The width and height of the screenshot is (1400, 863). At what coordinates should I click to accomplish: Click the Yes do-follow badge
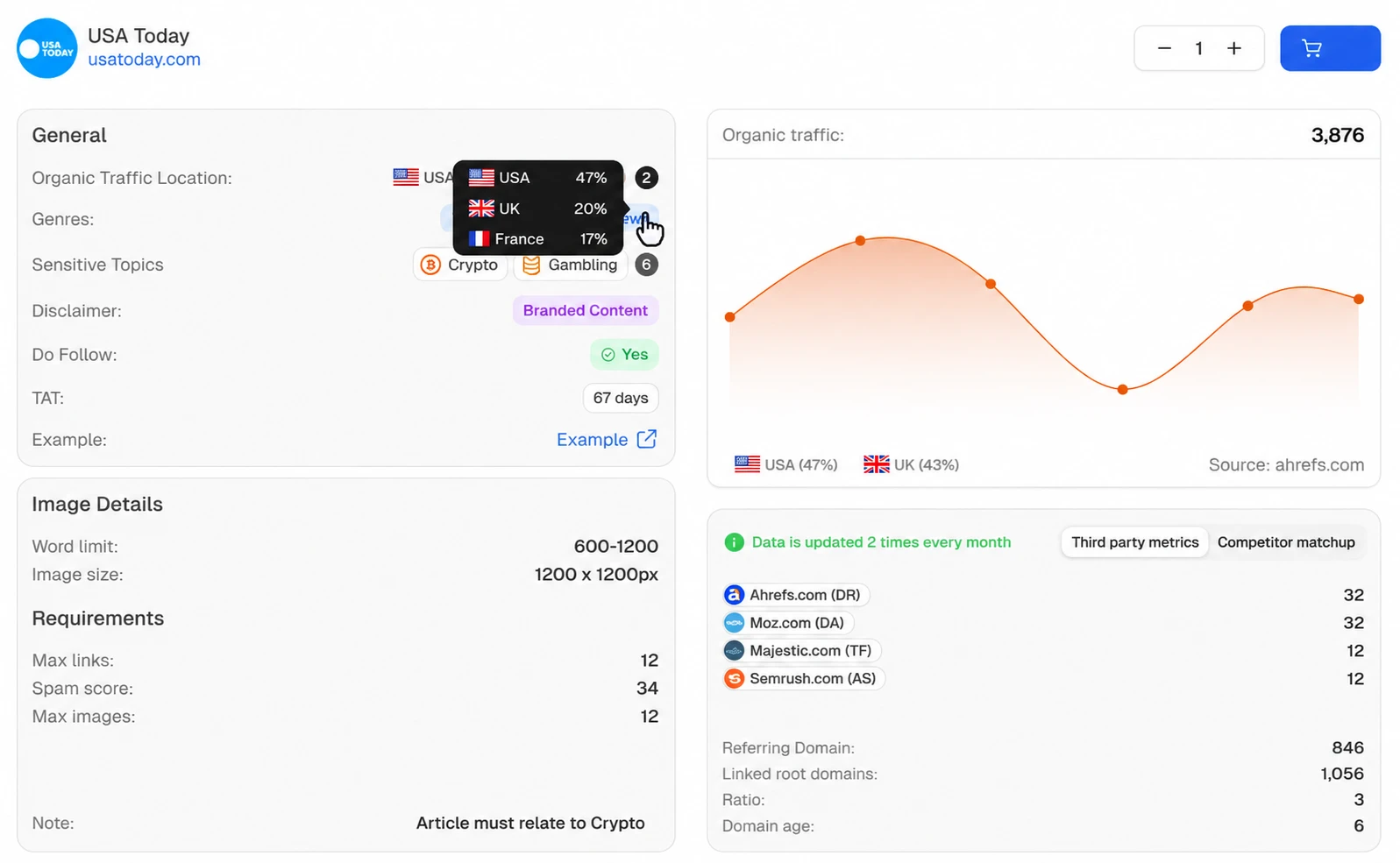click(624, 355)
